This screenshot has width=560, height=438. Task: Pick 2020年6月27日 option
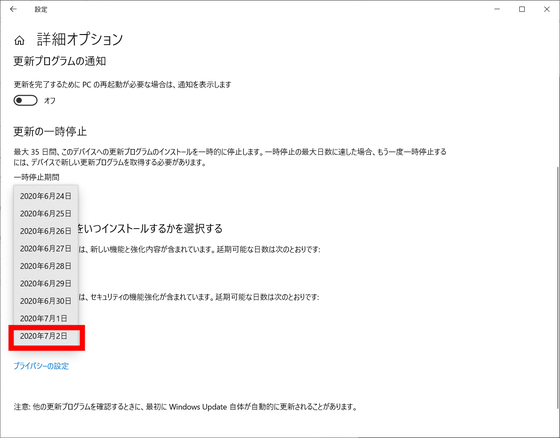coord(45,249)
